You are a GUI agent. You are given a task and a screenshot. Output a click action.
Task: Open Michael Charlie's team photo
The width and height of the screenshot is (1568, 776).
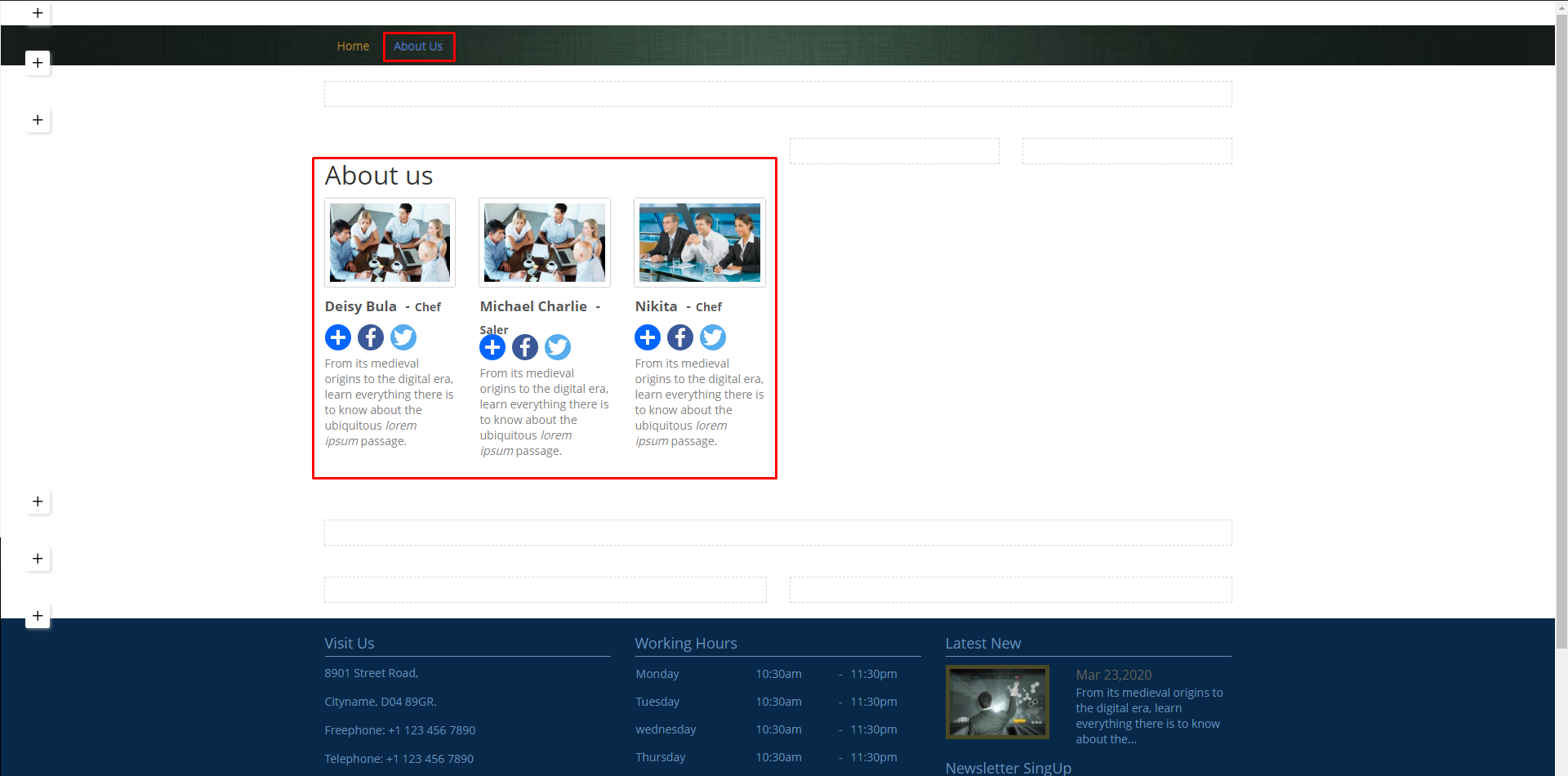coord(545,243)
